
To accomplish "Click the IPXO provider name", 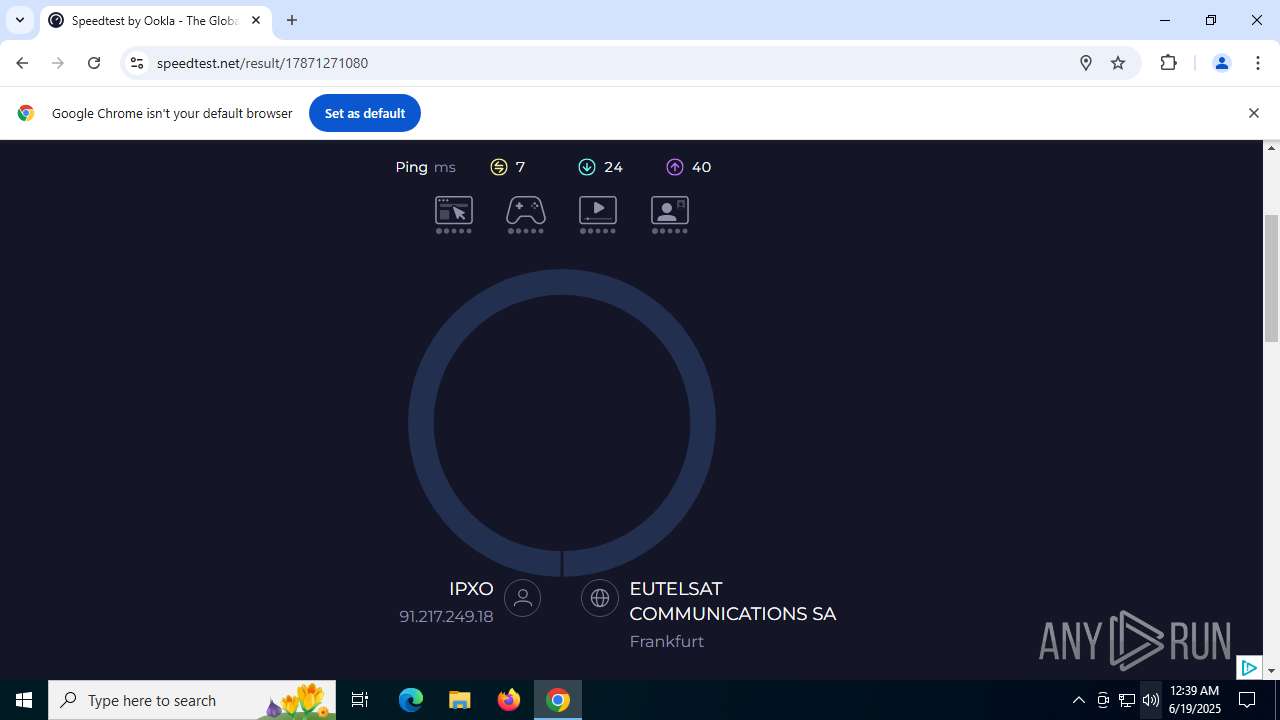I will [471, 589].
